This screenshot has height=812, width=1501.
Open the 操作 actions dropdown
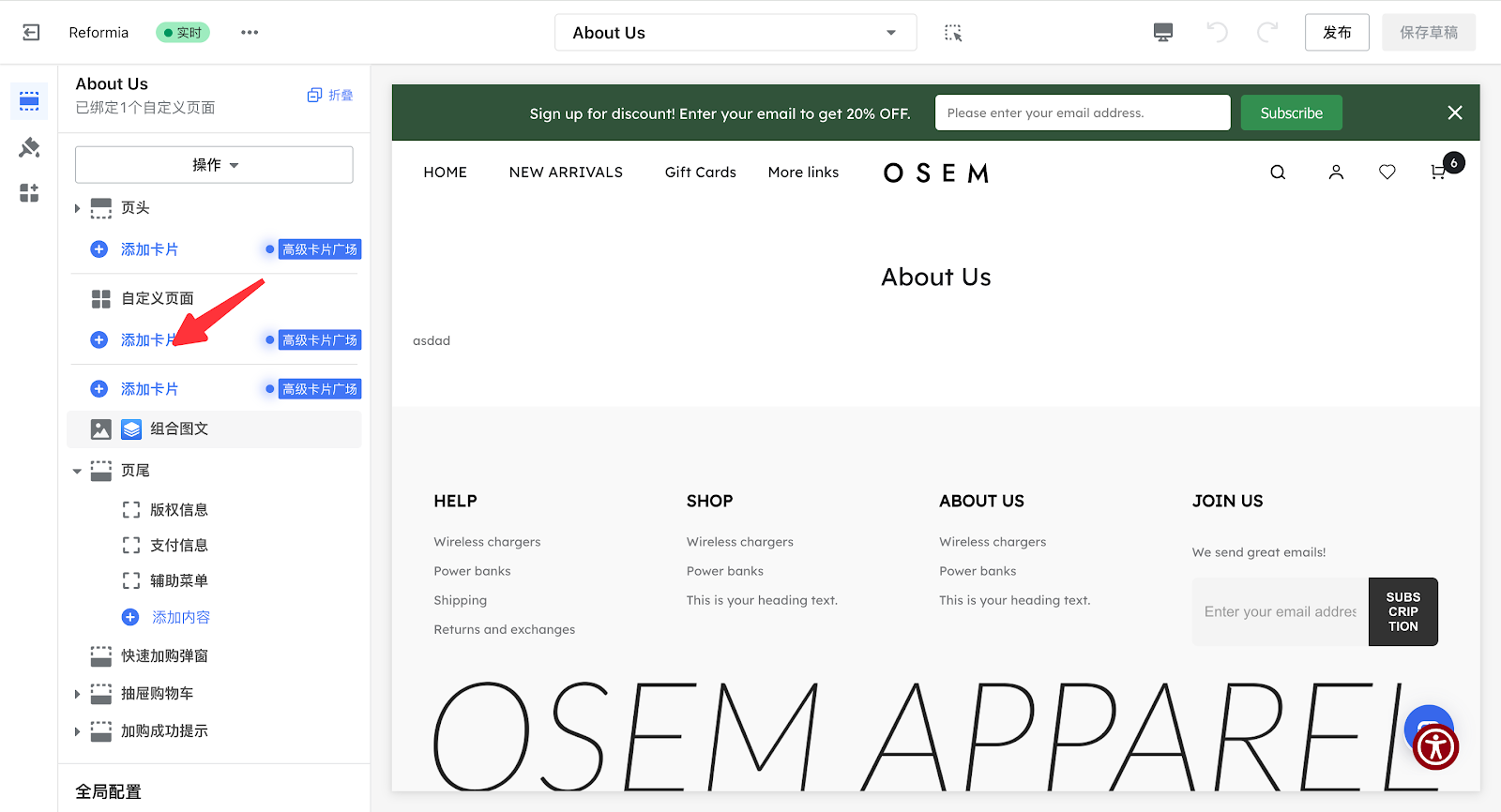click(x=214, y=165)
